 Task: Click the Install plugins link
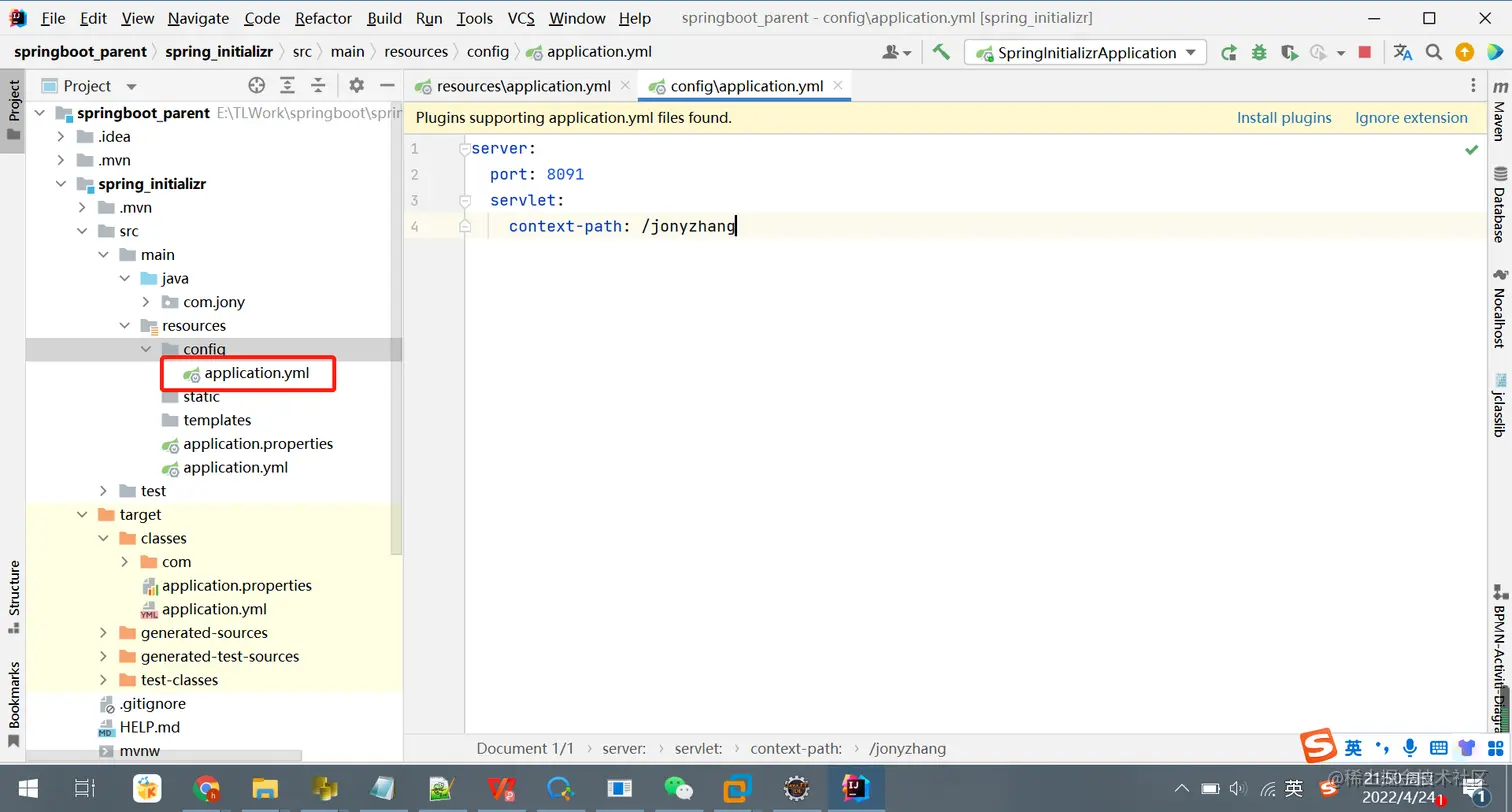click(x=1284, y=118)
